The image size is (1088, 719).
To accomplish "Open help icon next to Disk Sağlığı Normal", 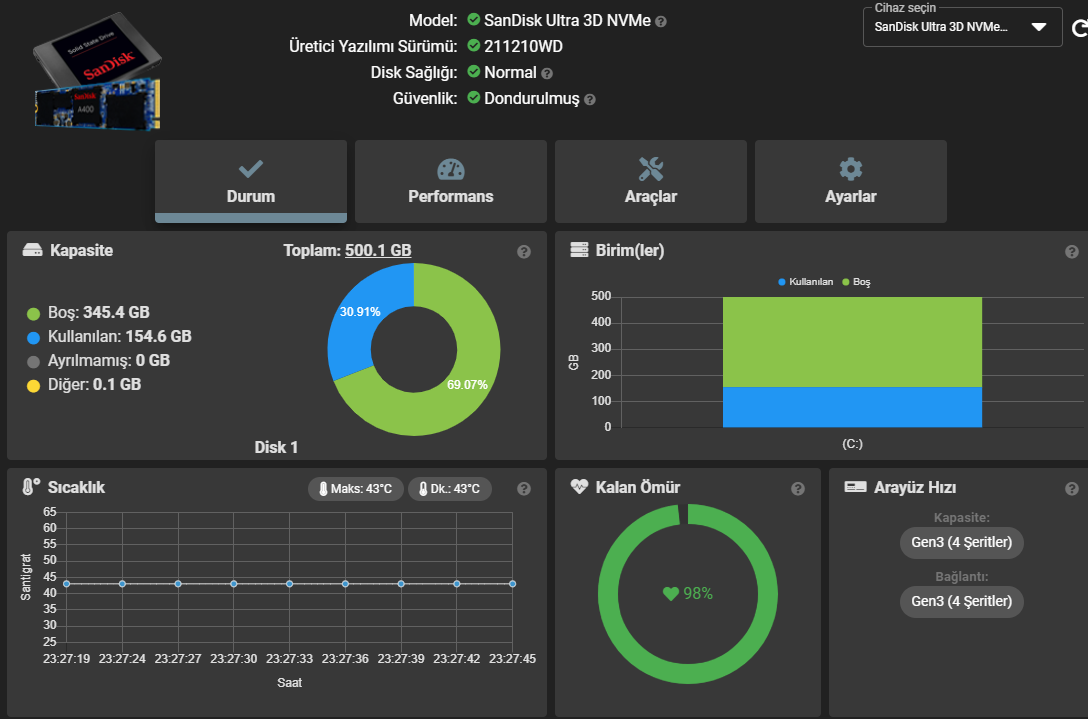I will 547,74.
